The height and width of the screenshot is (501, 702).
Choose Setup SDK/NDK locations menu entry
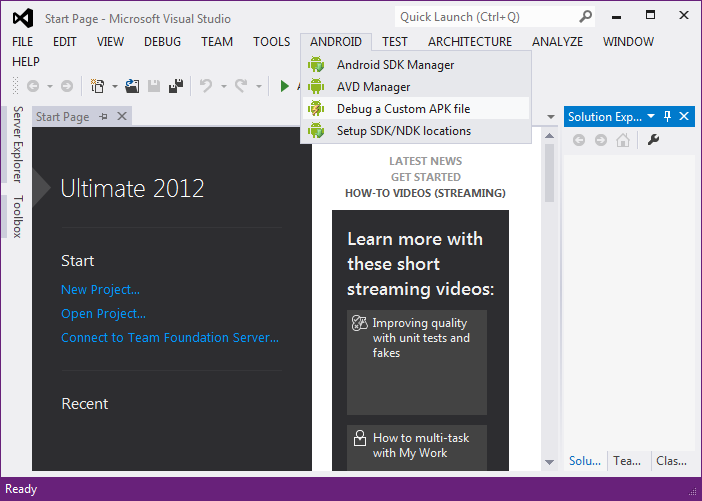416,130
